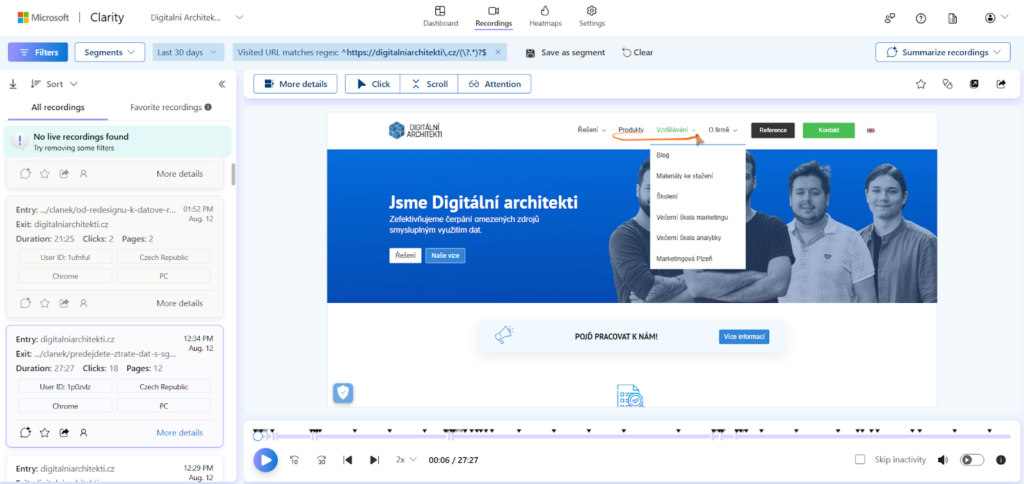The height and width of the screenshot is (484, 1024).
Task: Skip back 10 seconds in the recording
Action: point(295,460)
